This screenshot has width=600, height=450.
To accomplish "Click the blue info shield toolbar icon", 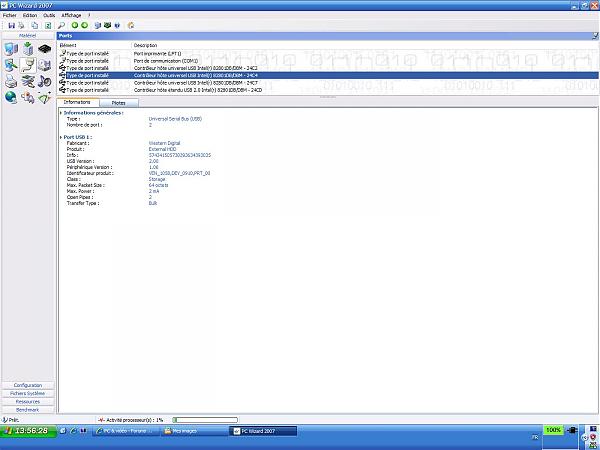I will click(117, 25).
